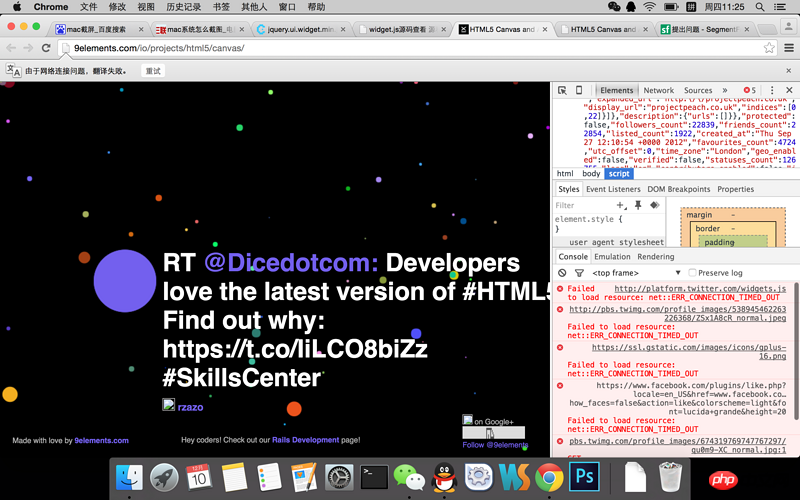Close the translation failed infobar
The width and height of the screenshot is (800, 500).
(788, 70)
